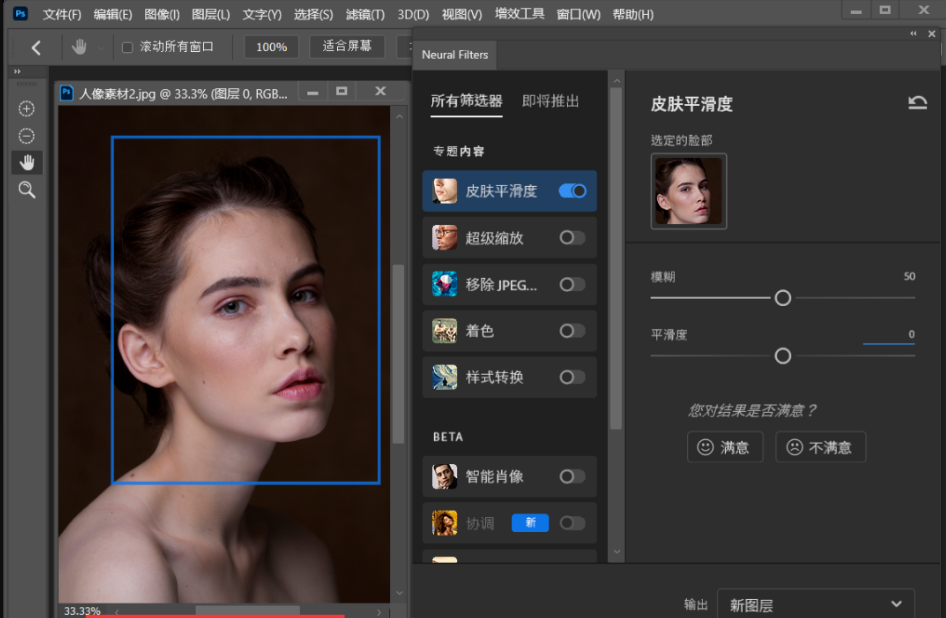The height and width of the screenshot is (618, 946).
Task: Click the 模糊 slider handle
Action: 783,298
